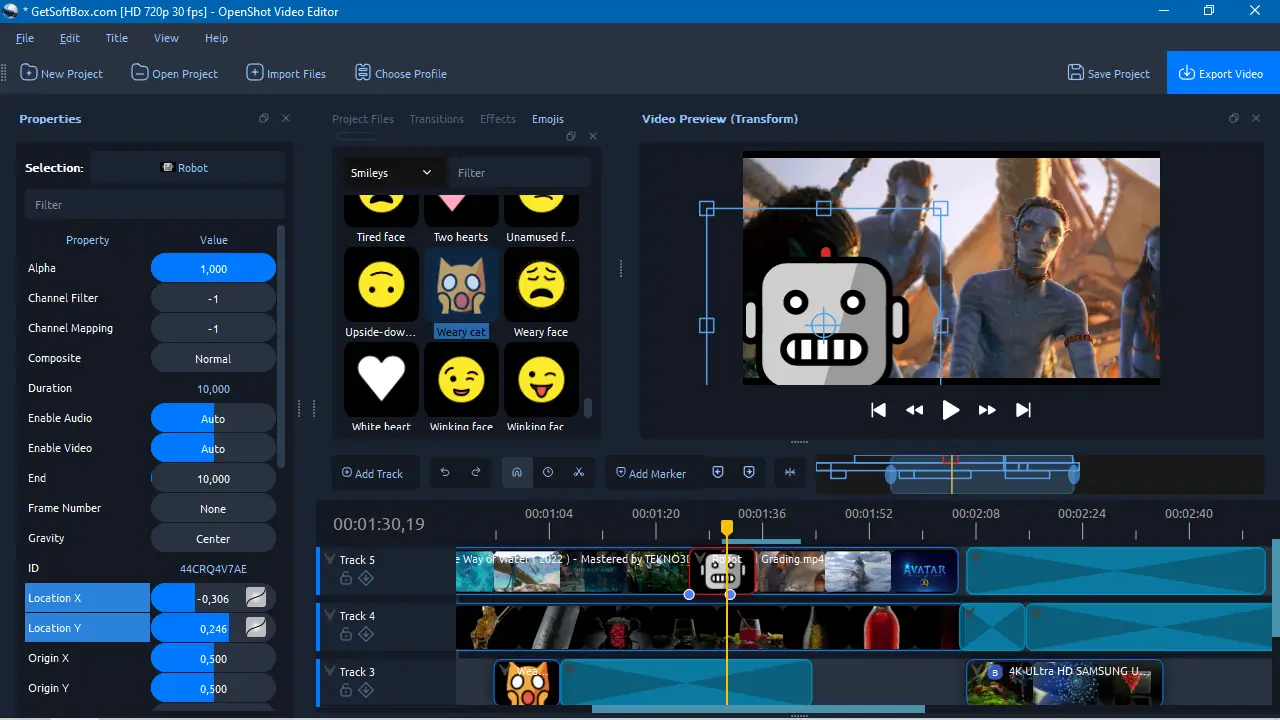Viewport: 1280px width, 720px height.
Task: Lock Track 4
Action: [346, 633]
